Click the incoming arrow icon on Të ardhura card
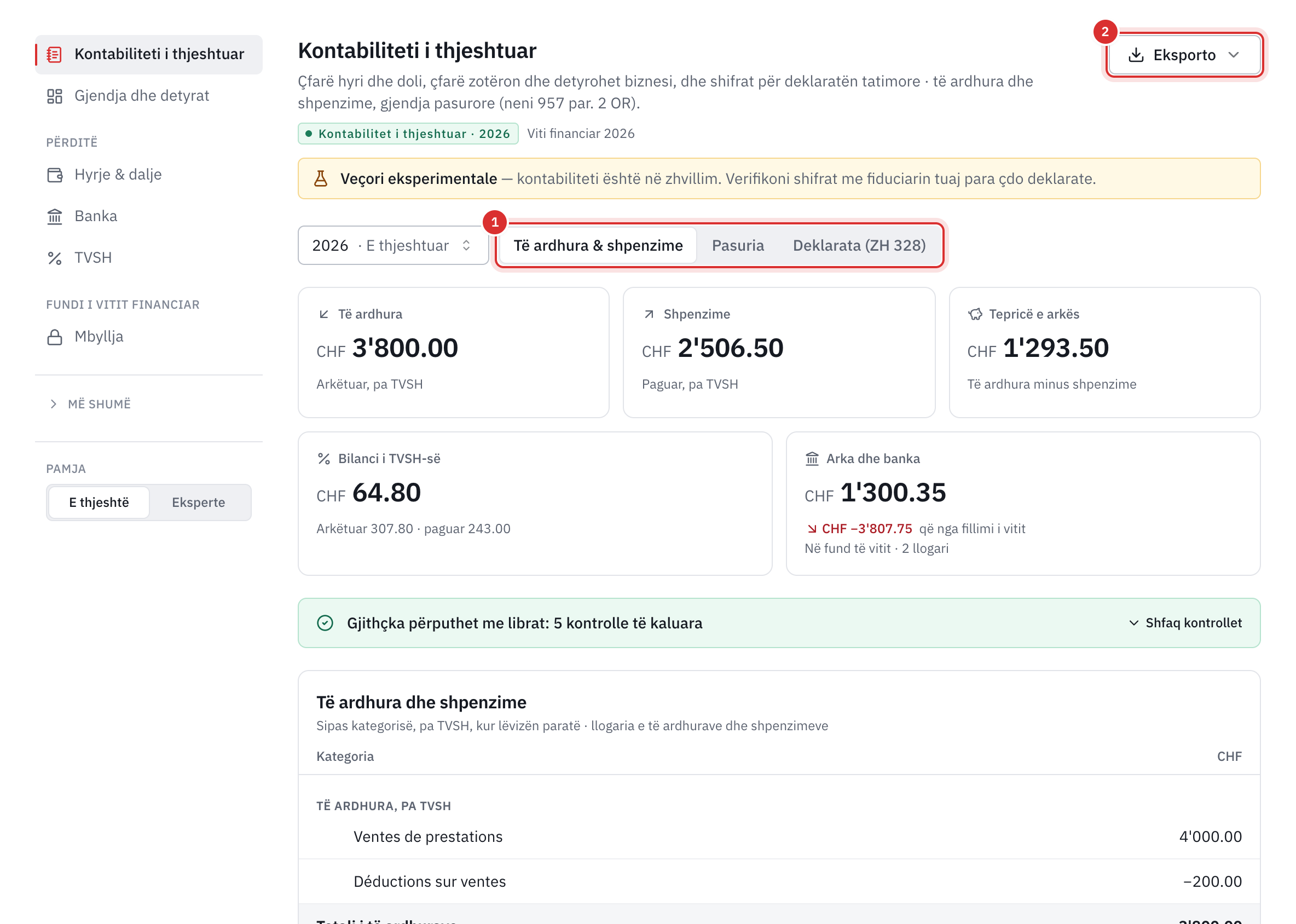 [323, 314]
